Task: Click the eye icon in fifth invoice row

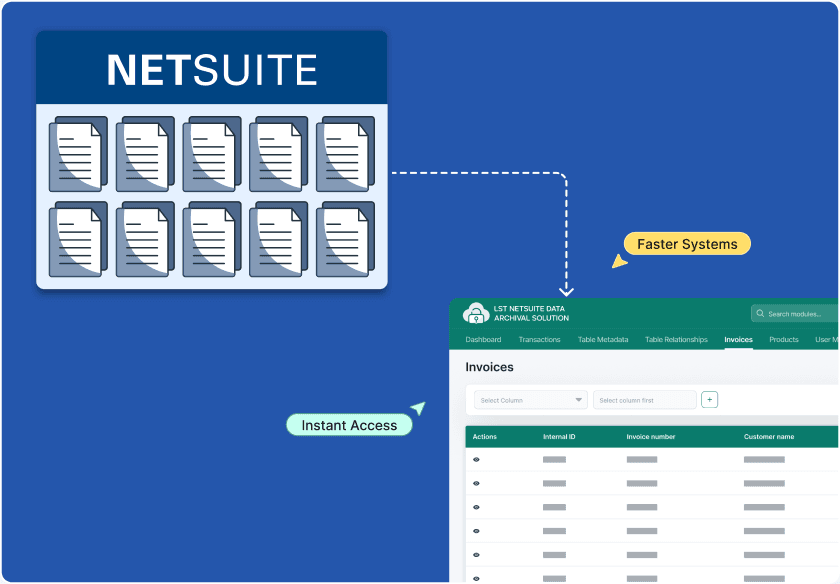Action: [x=476, y=555]
